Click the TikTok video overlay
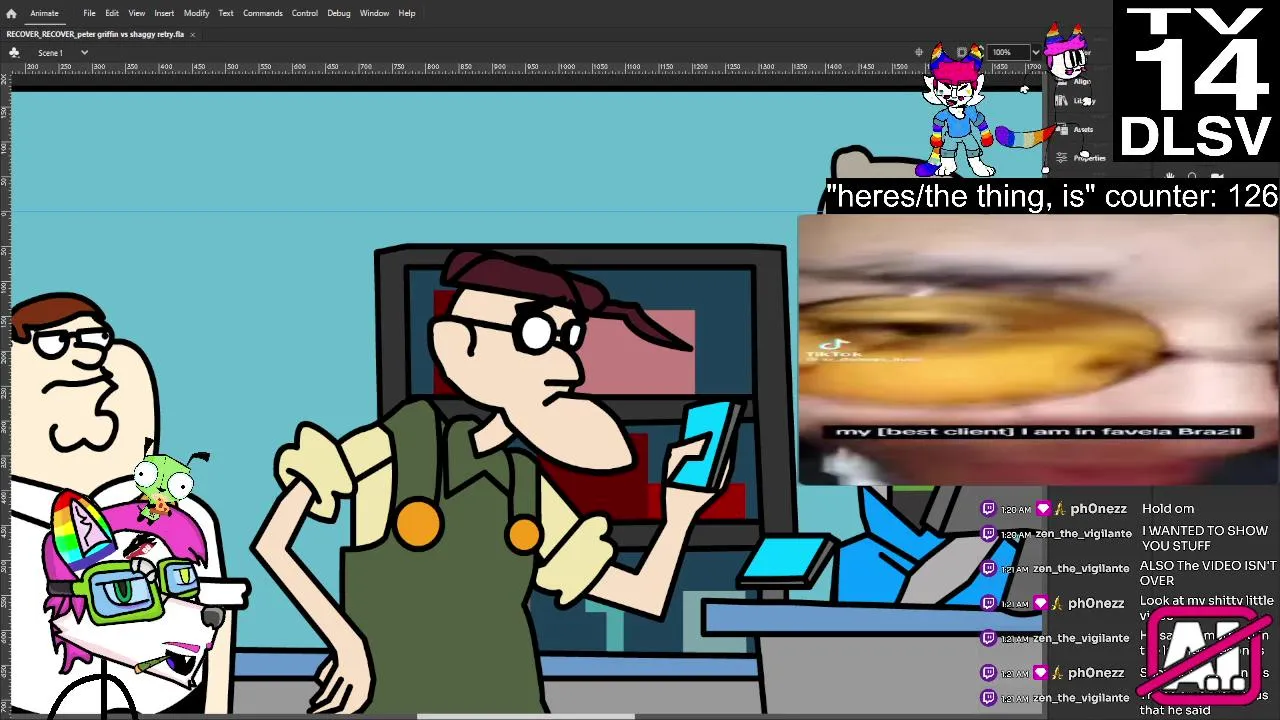Image resolution: width=1280 pixels, height=720 pixels. [1038, 350]
